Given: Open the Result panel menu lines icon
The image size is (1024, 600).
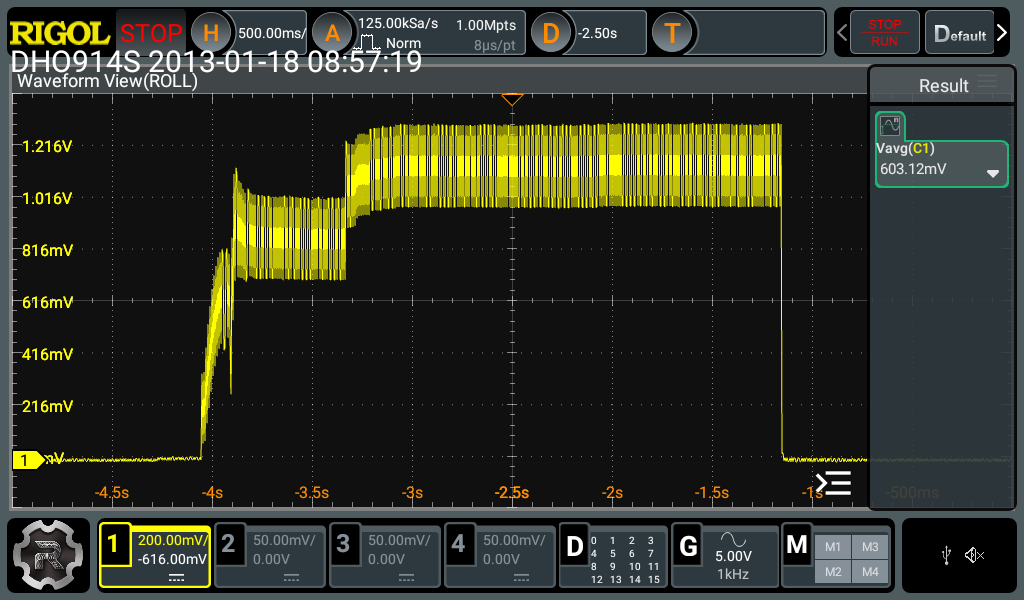Looking at the screenshot, I should 987,81.
